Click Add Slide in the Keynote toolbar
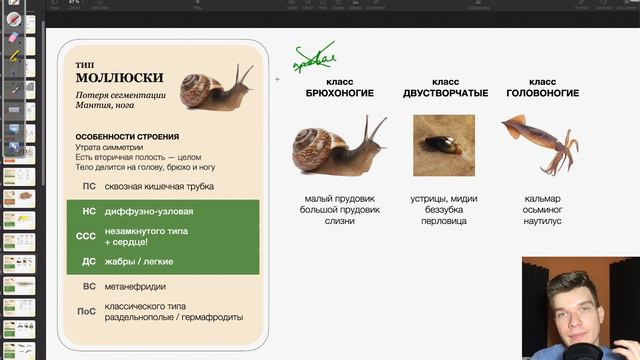 click(x=100, y=4)
